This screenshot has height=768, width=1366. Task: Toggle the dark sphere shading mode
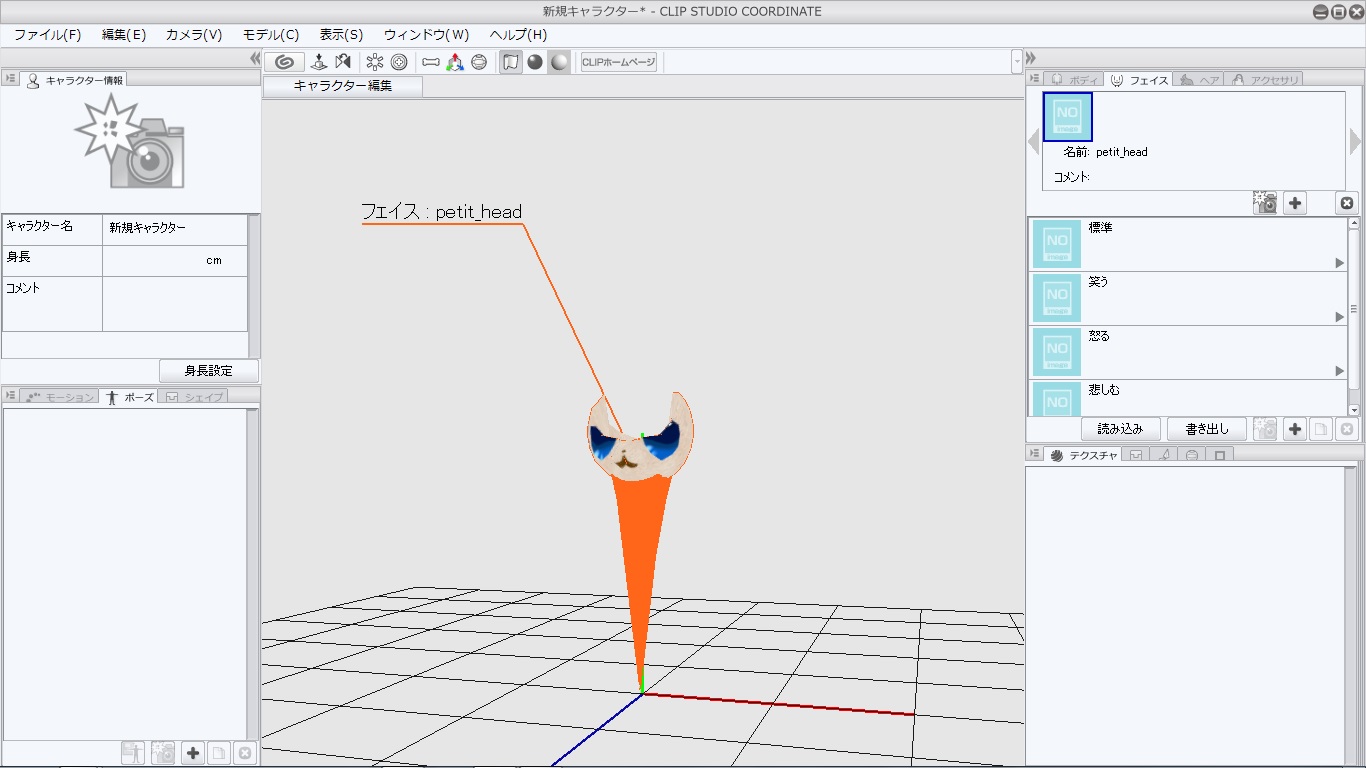point(535,62)
